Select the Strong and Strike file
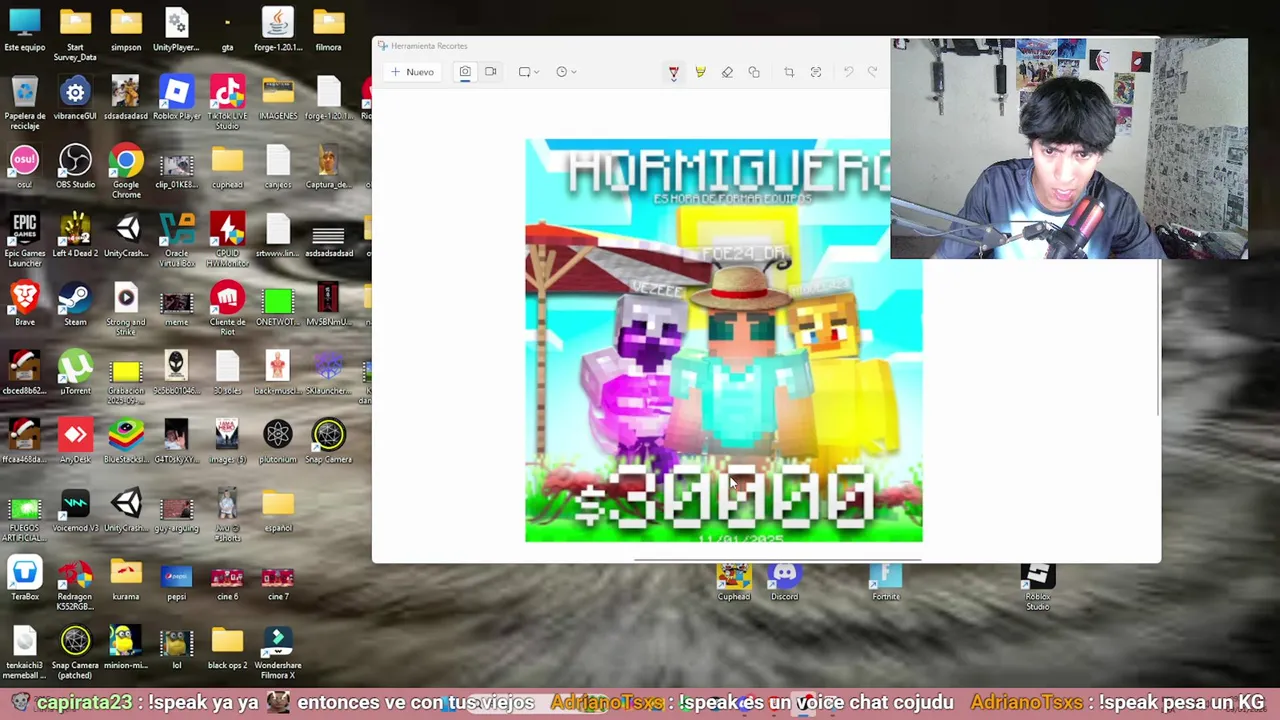This screenshot has height=720, width=1280. tap(126, 307)
